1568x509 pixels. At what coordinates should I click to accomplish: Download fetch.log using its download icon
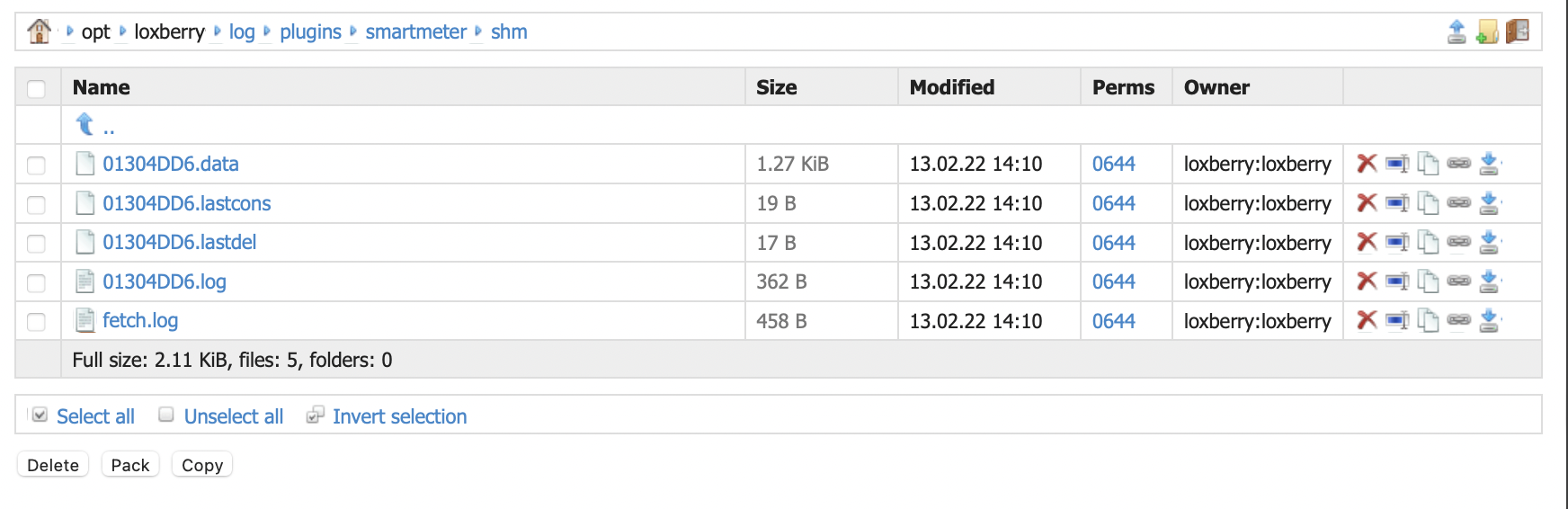[x=1489, y=321]
